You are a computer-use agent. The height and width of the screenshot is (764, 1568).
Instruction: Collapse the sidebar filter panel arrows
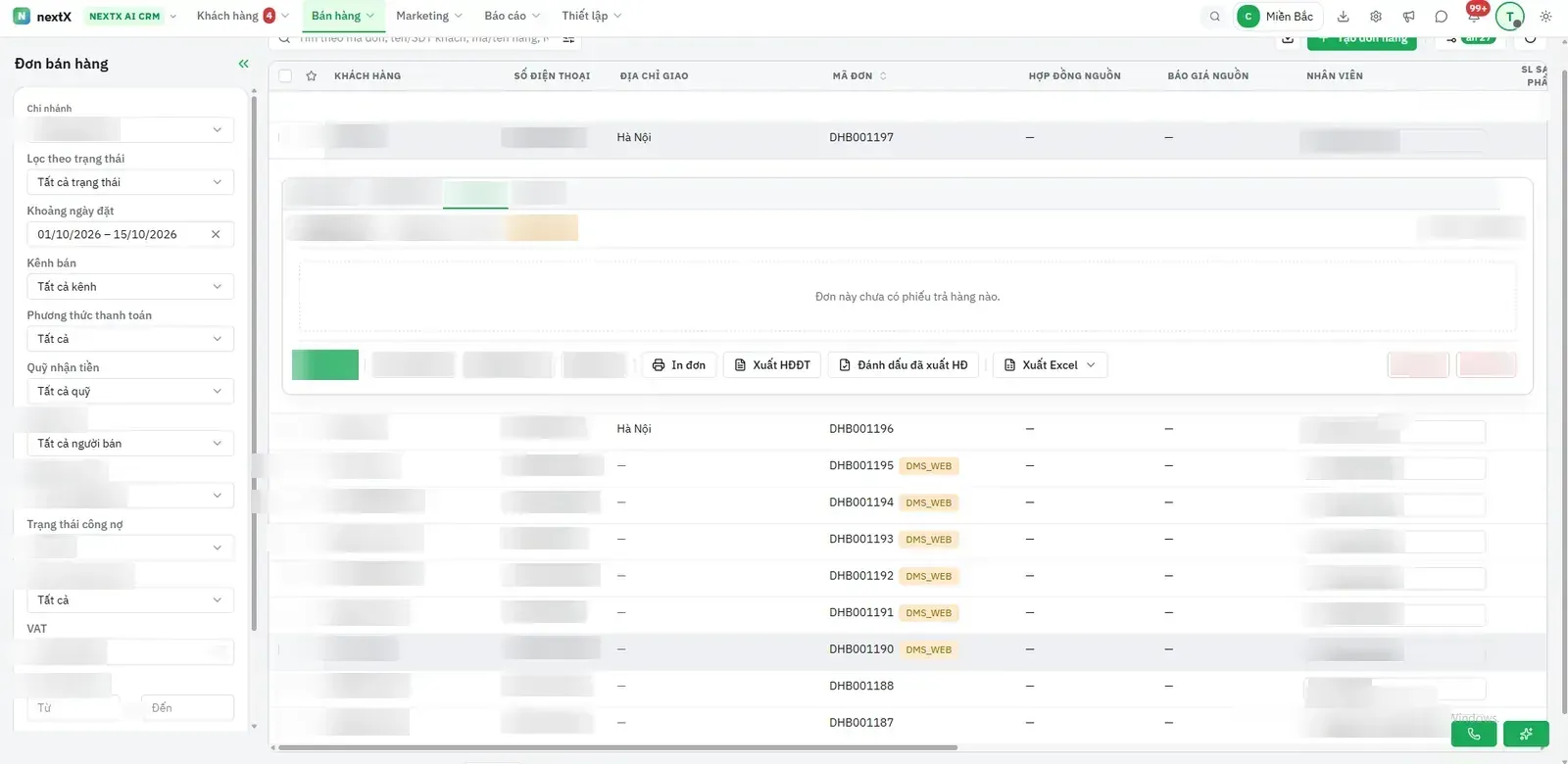[x=243, y=64]
